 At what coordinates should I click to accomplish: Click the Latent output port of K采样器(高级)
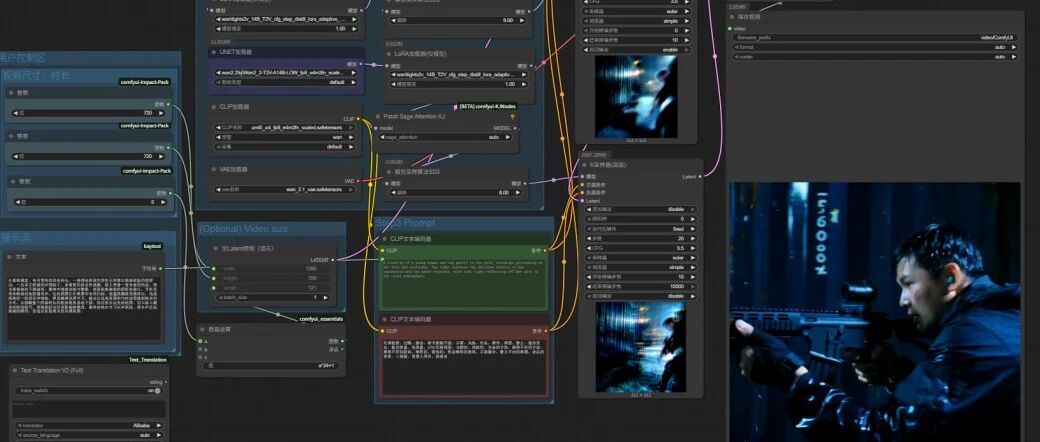pos(698,177)
